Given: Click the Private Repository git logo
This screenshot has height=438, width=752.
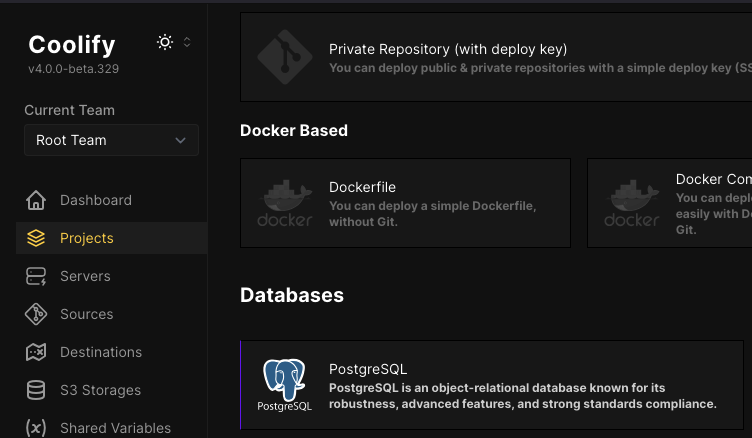Looking at the screenshot, I should tap(285, 57).
